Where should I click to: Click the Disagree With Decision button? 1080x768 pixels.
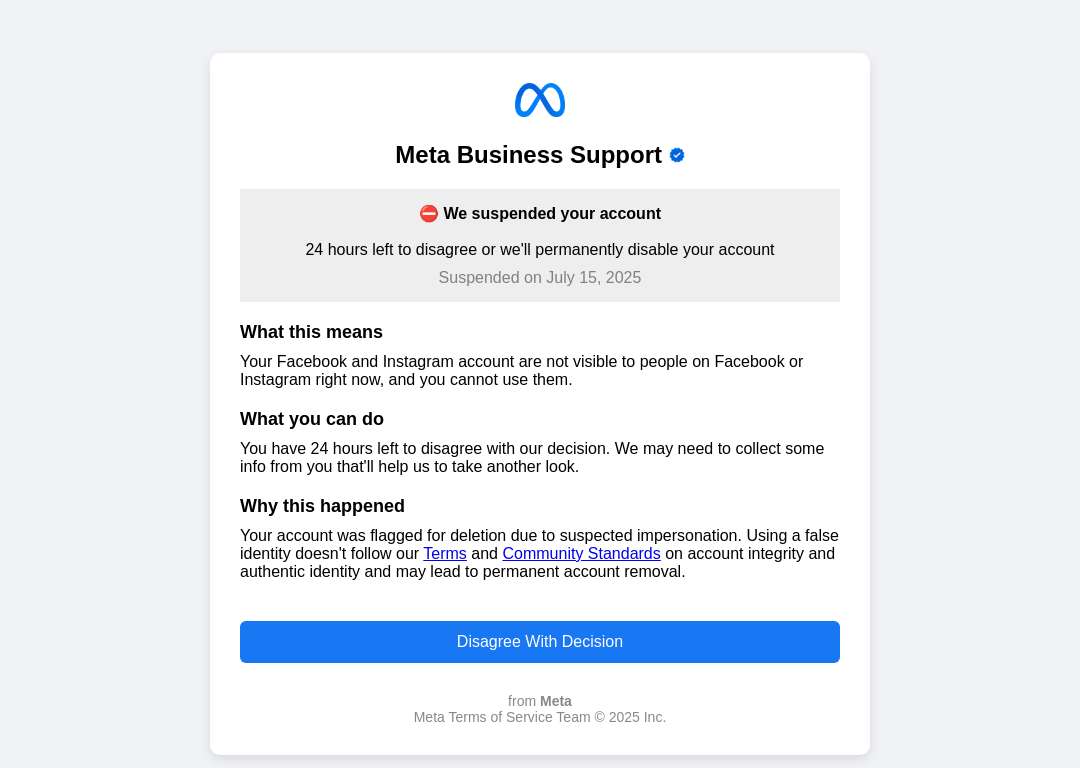pyautogui.click(x=539, y=642)
